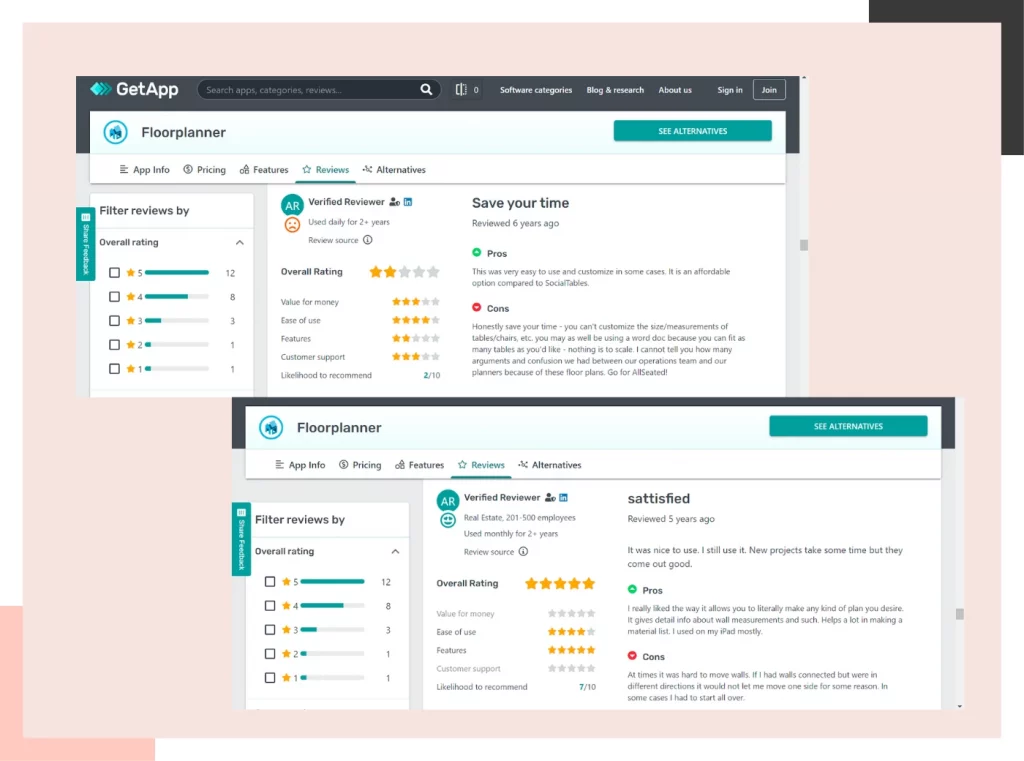Click the AR avatar in lower review

pos(447,501)
